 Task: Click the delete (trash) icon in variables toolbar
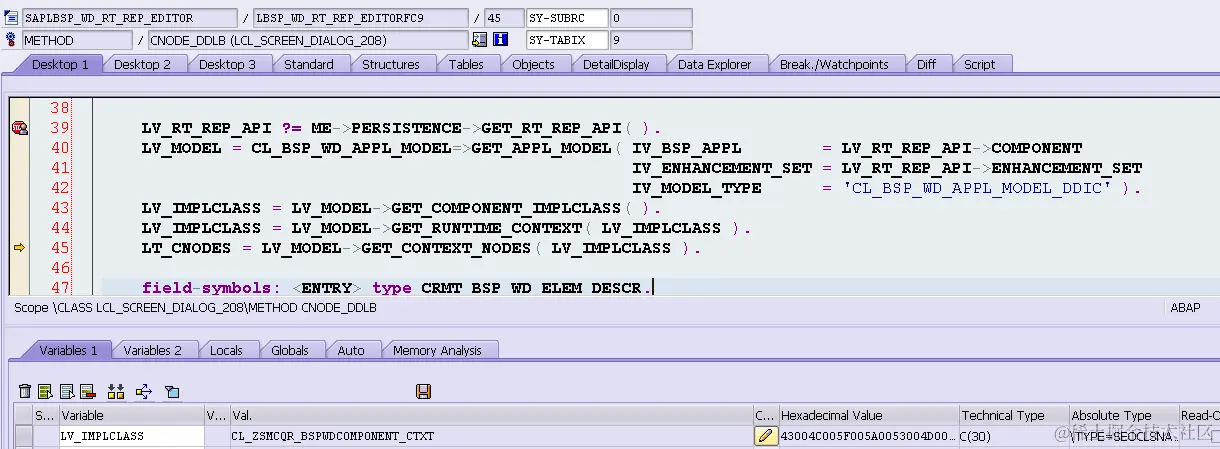[25, 391]
